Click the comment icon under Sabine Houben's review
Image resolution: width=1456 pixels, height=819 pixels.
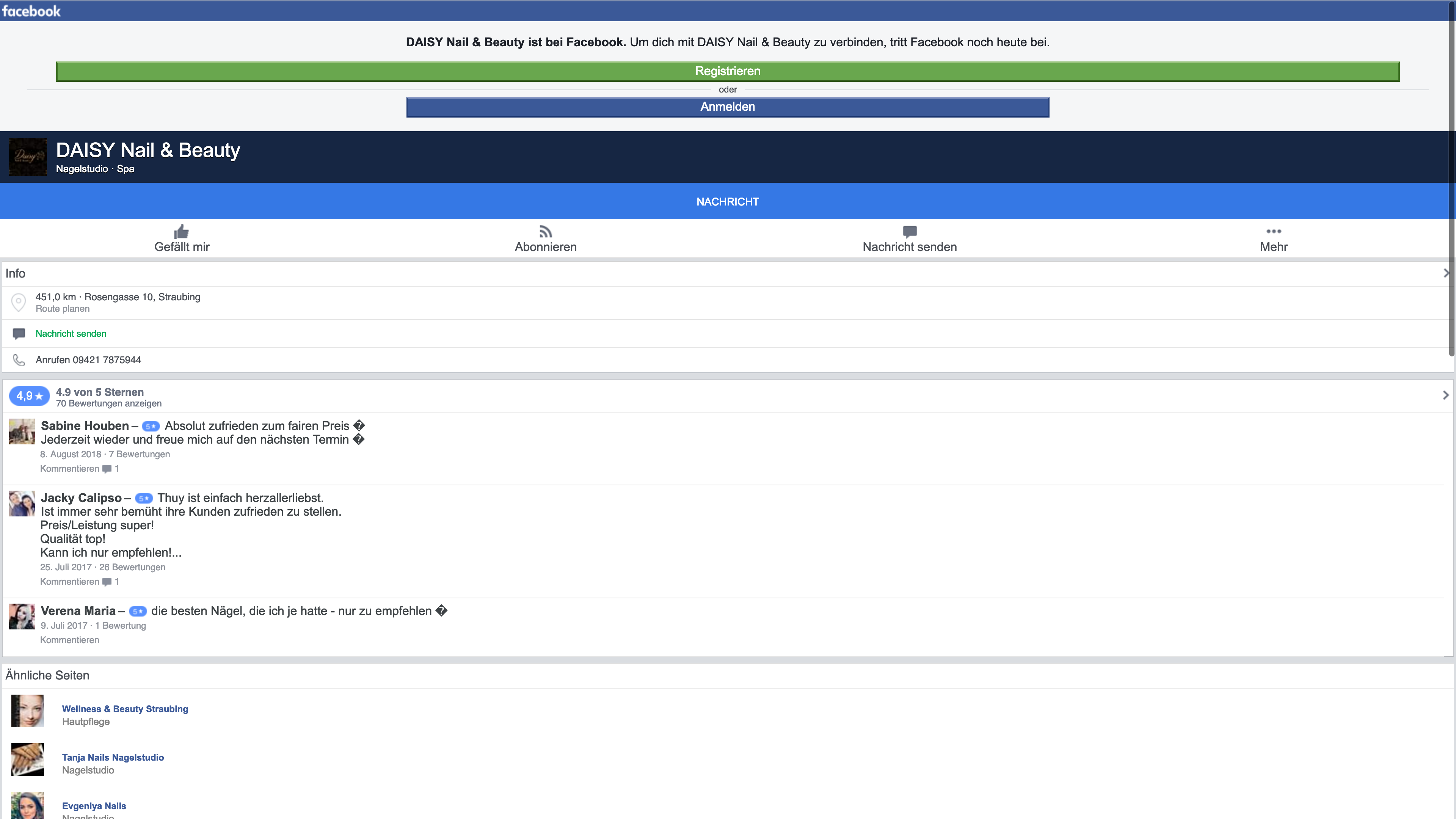click(x=107, y=469)
